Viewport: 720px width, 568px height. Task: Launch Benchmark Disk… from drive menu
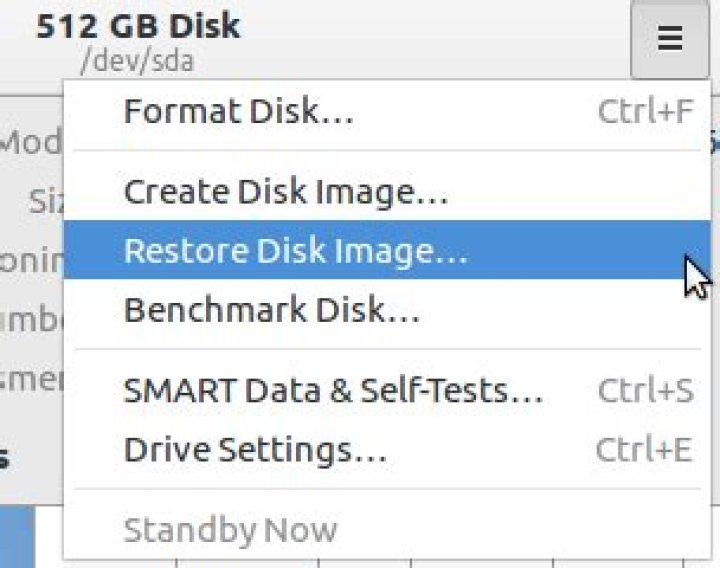(388, 309)
